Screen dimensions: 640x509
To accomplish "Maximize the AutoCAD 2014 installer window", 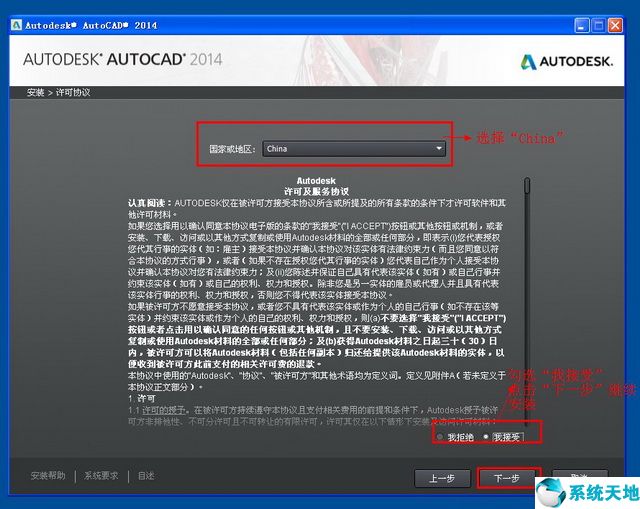I will [x=598, y=26].
